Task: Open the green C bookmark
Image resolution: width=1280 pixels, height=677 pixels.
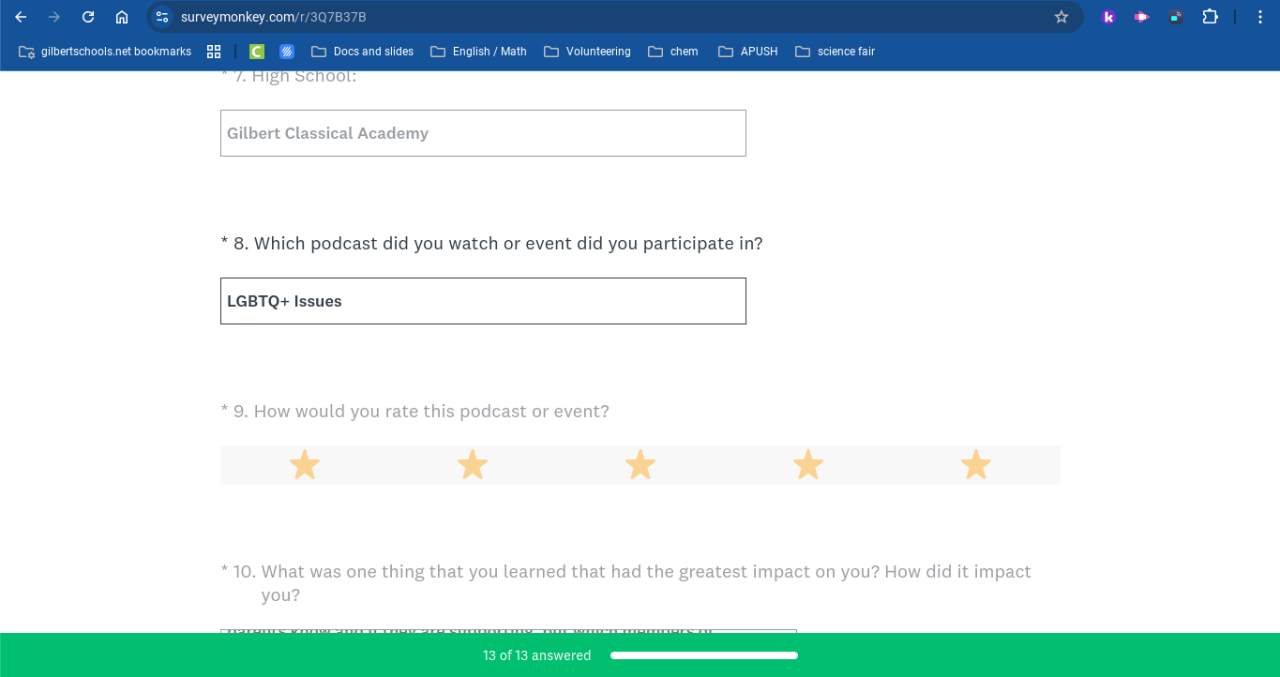Action: pyautogui.click(x=257, y=51)
